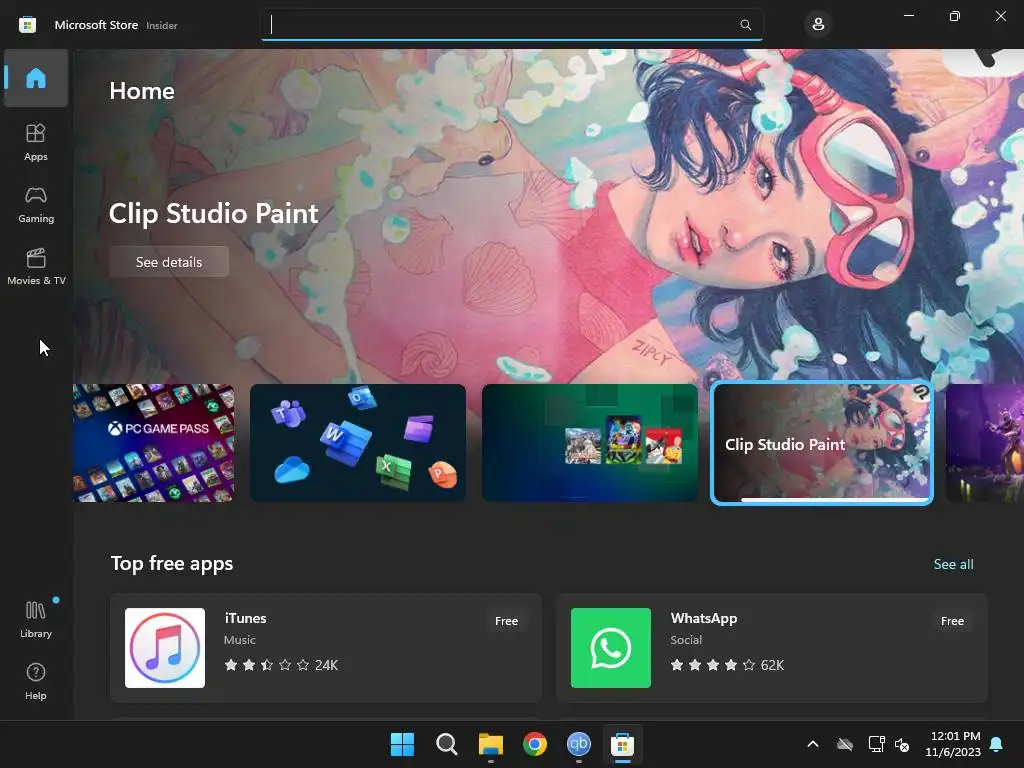Open the Apps section

coord(36,142)
